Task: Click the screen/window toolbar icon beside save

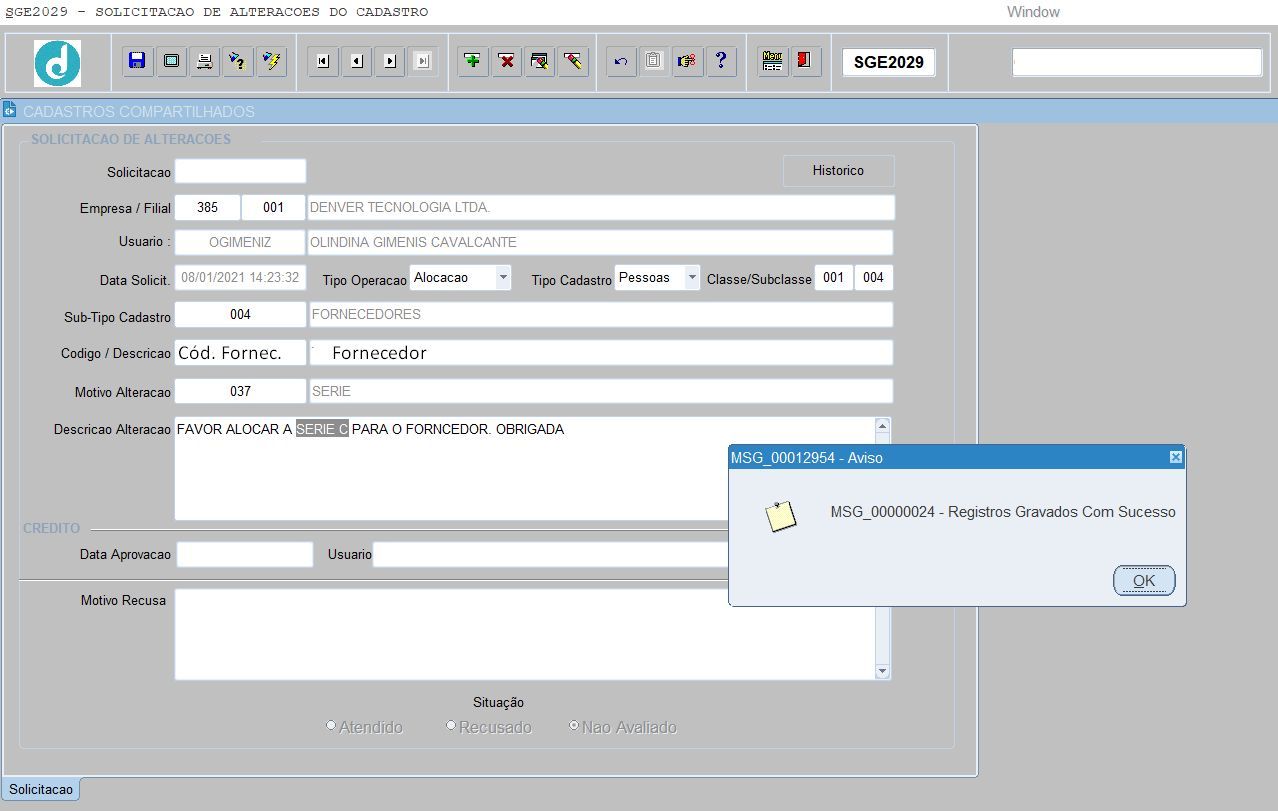Action: [171, 61]
